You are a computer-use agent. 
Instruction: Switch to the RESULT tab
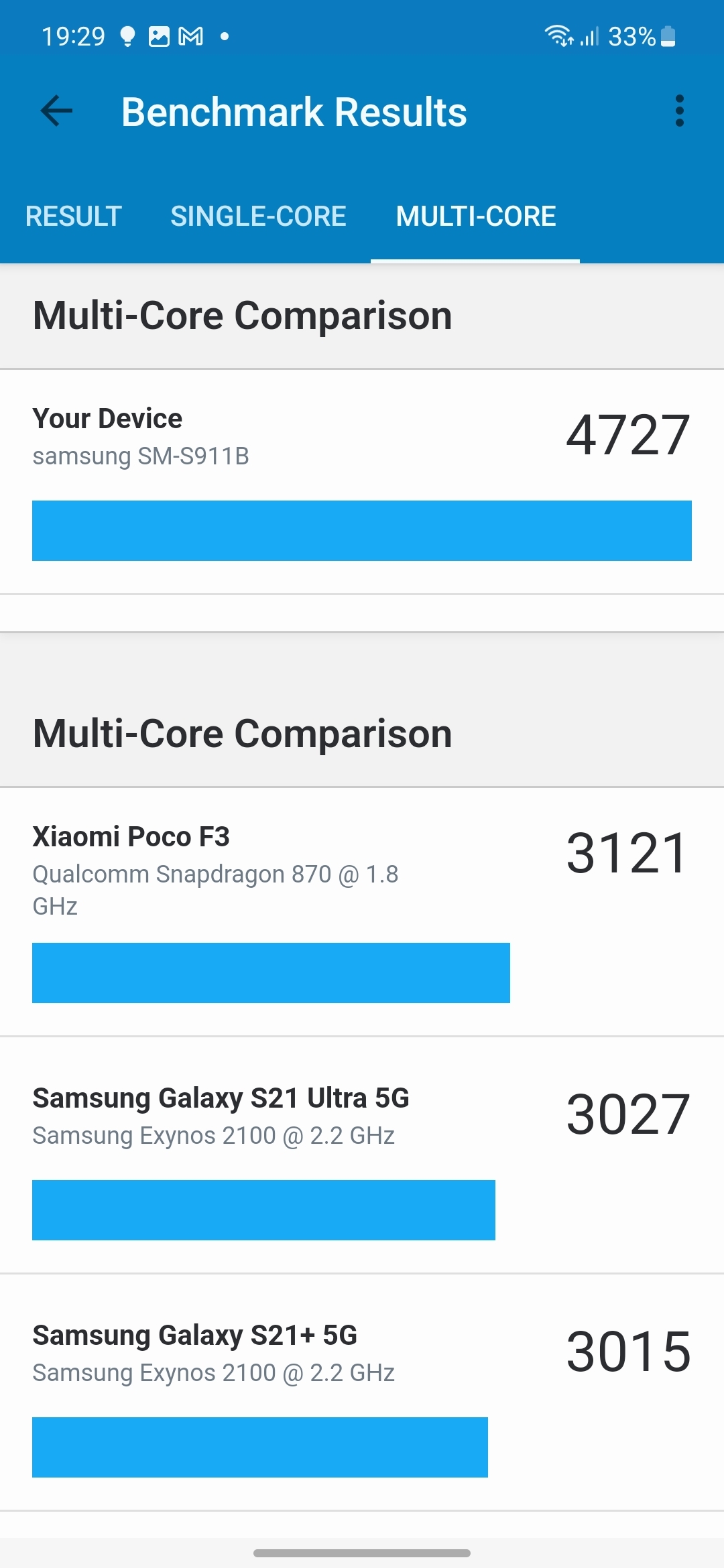pyautogui.click(x=74, y=216)
